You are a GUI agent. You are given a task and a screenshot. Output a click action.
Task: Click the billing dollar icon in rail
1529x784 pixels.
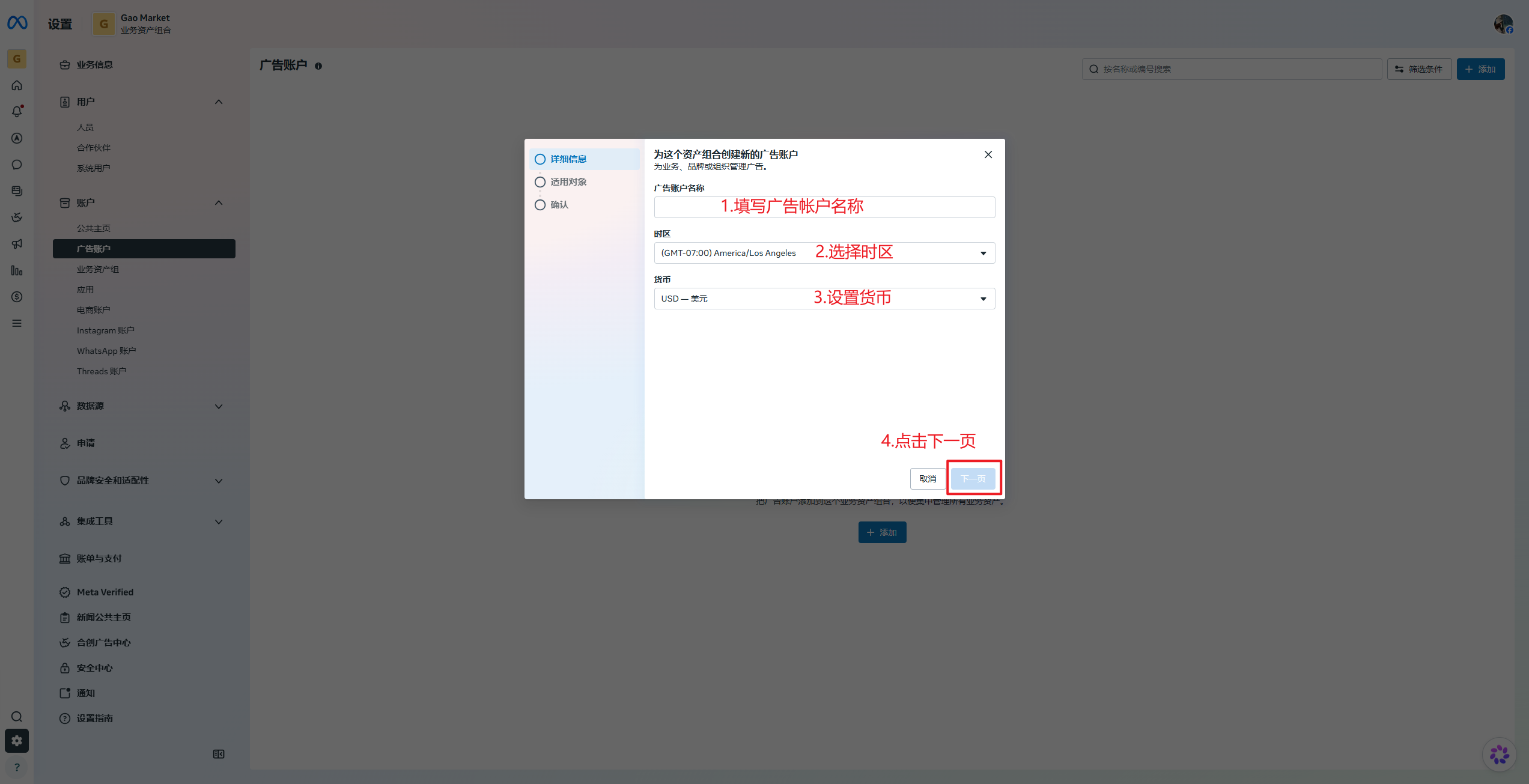click(x=17, y=297)
